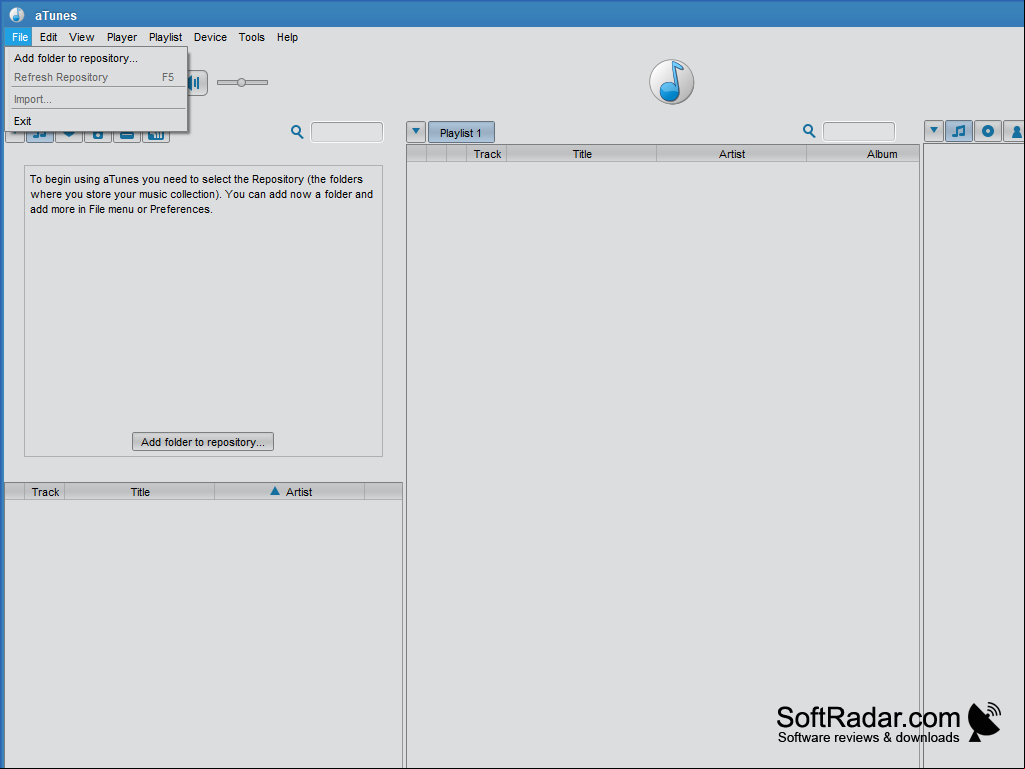Image resolution: width=1025 pixels, height=769 pixels.
Task: Click the aTunes logo in the title bar
Action: coord(17,14)
